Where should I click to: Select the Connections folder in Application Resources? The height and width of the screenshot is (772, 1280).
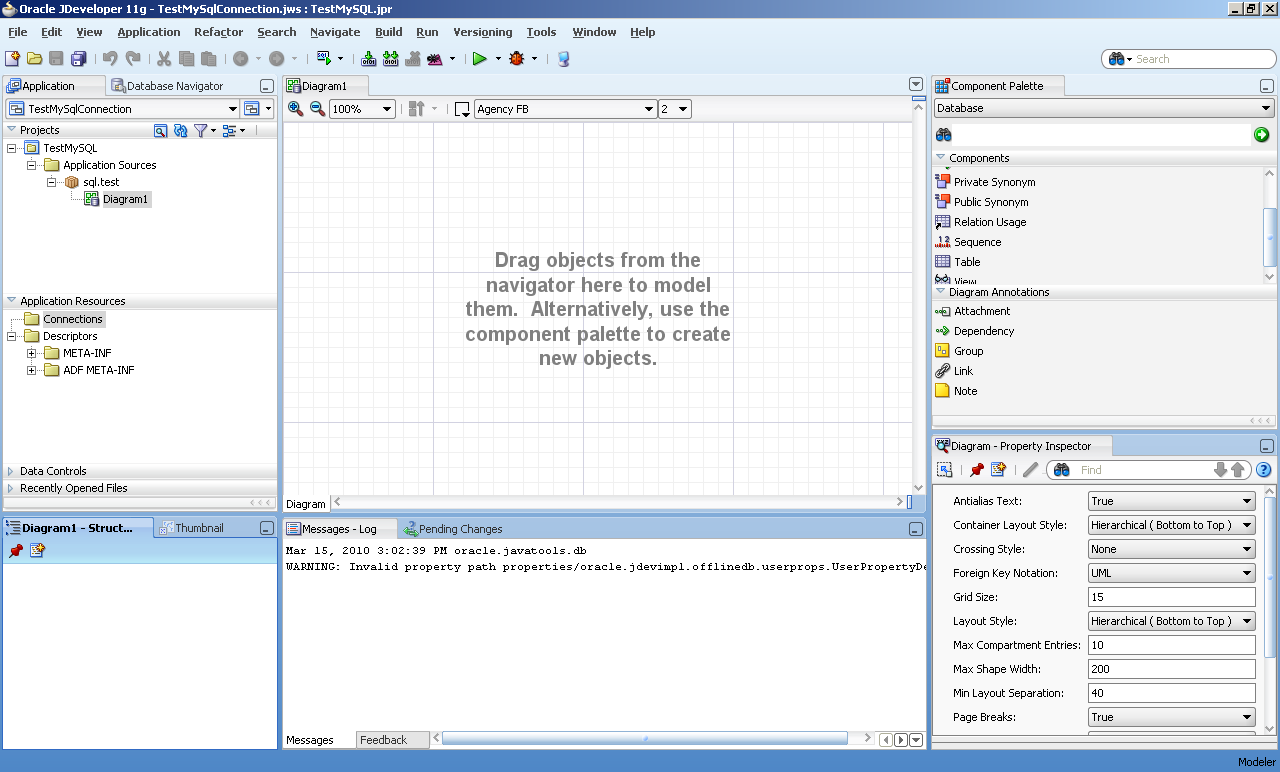(x=72, y=319)
